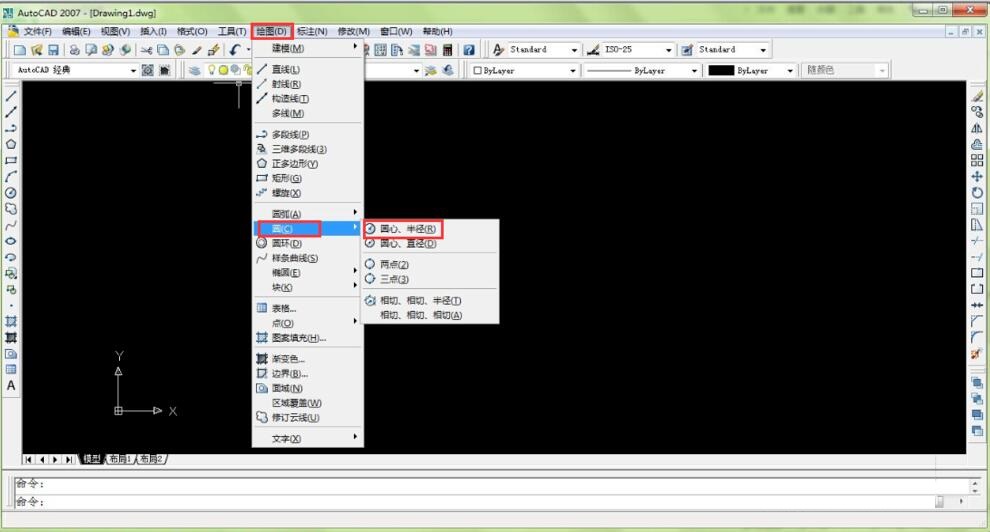Select the multiline Text tool icon
The height and width of the screenshot is (532, 990).
[x=11, y=385]
